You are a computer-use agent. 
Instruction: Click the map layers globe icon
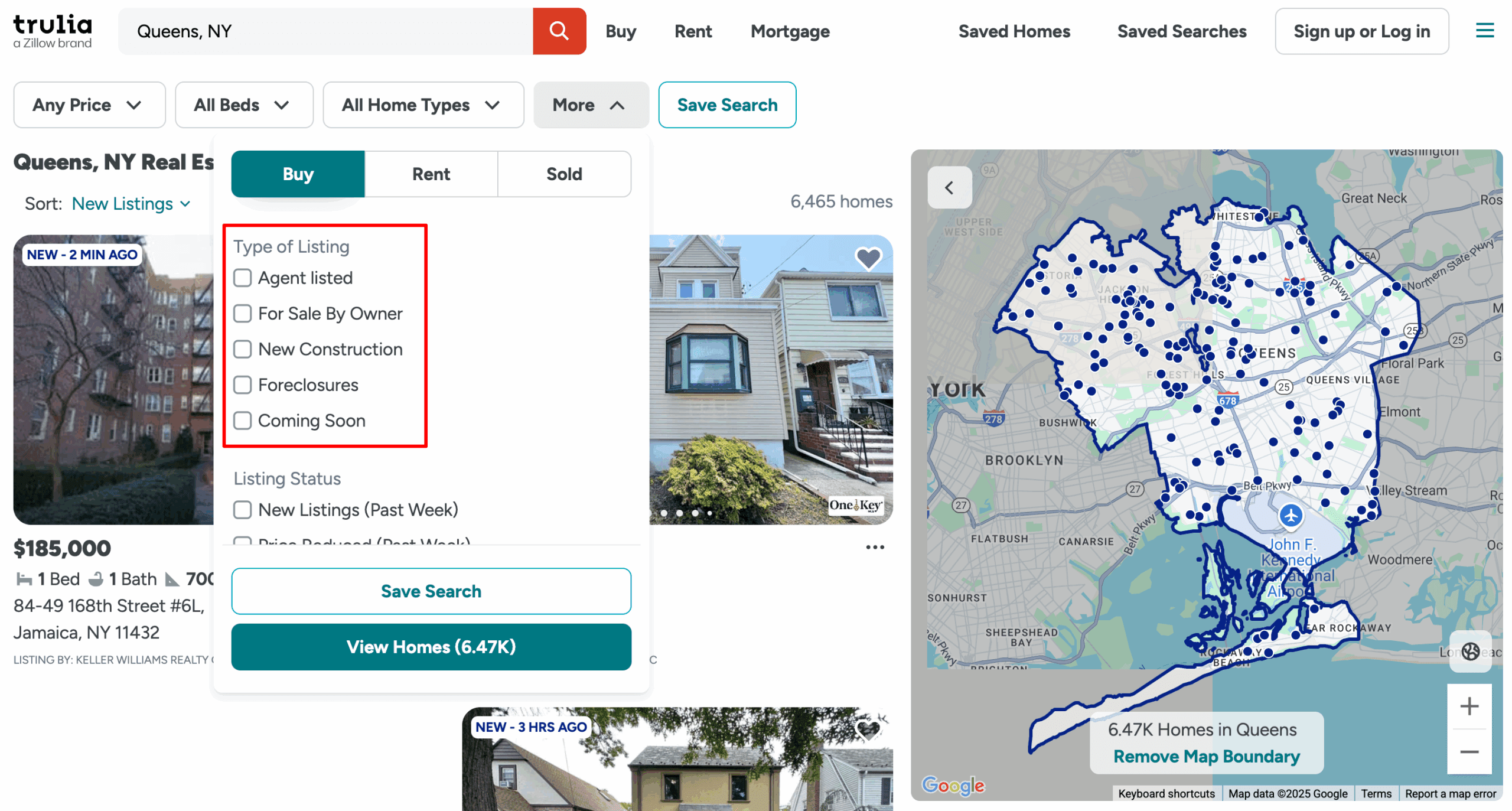[1469, 651]
